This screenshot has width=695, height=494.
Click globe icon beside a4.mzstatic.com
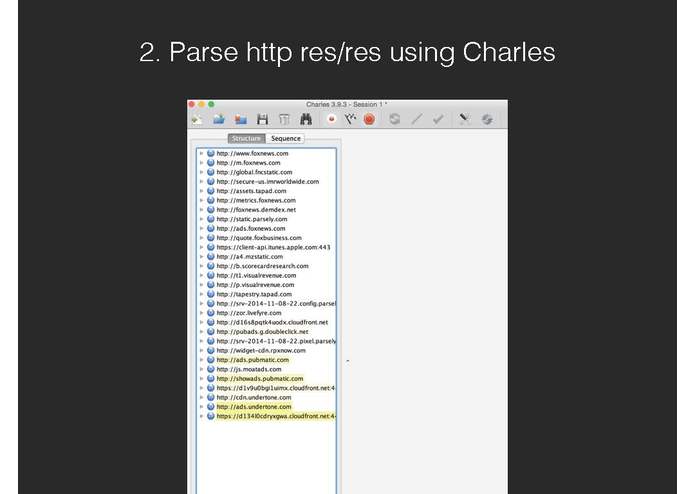point(211,257)
